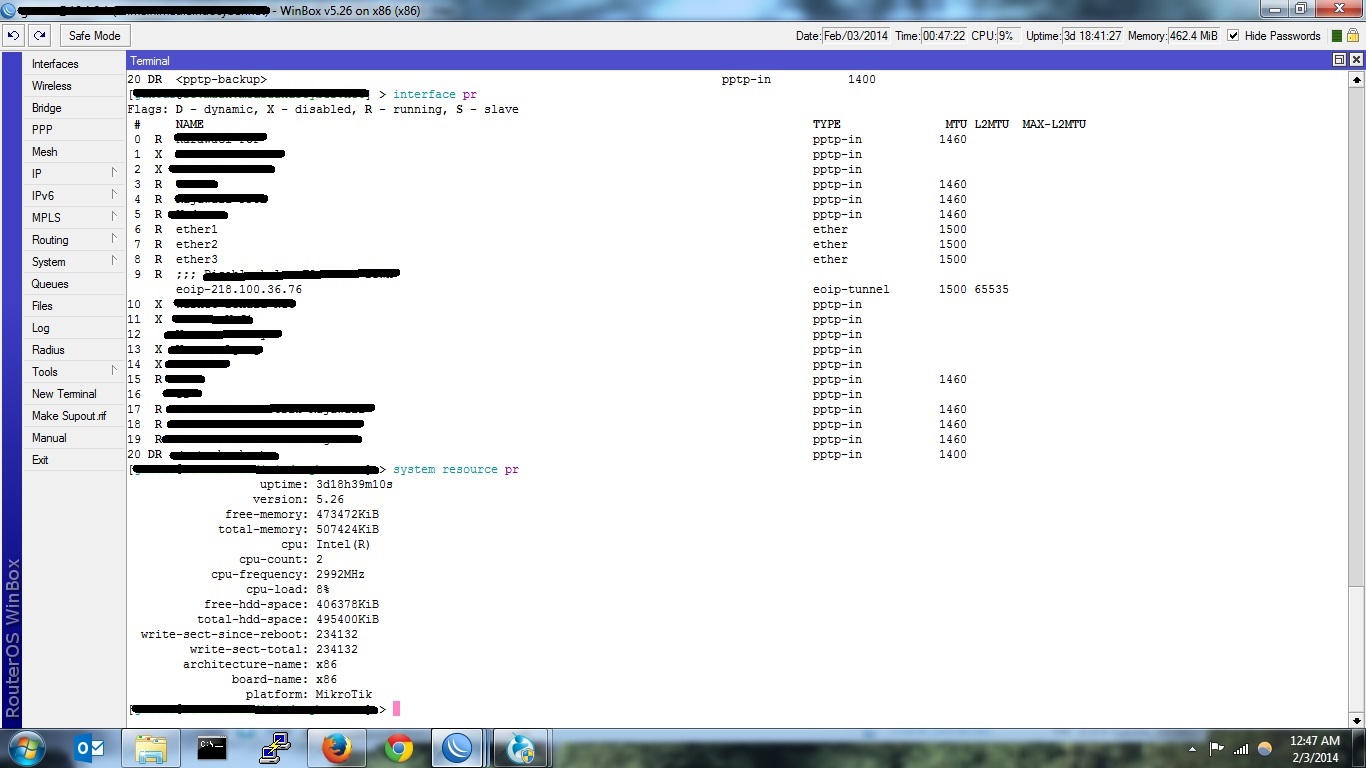
Task: Click the ether1 interface name
Action: [196, 229]
